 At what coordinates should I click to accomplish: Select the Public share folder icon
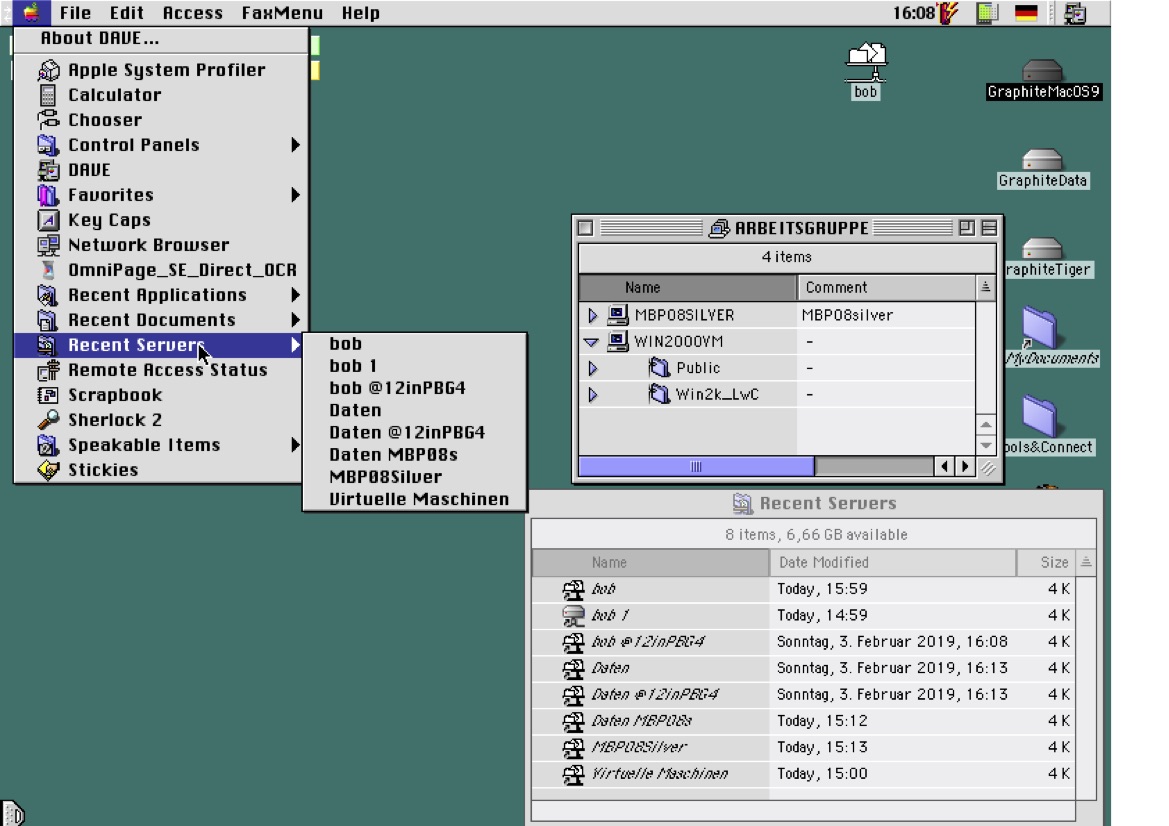(x=659, y=368)
